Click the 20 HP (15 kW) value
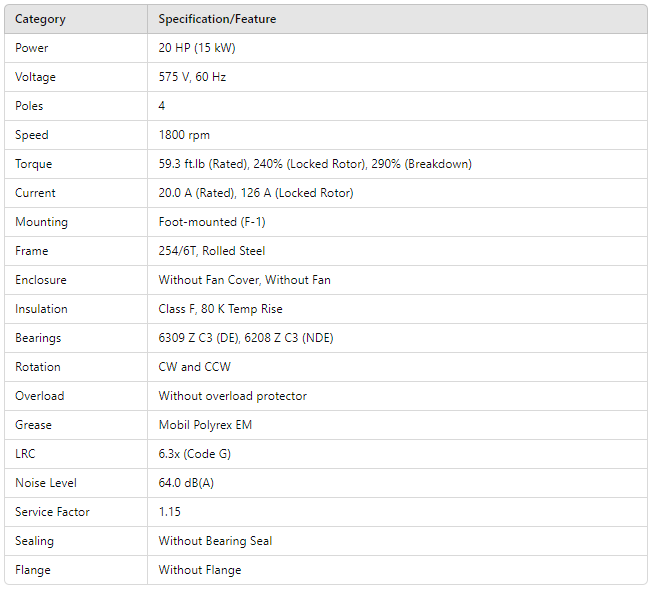The image size is (654, 590). click(197, 48)
